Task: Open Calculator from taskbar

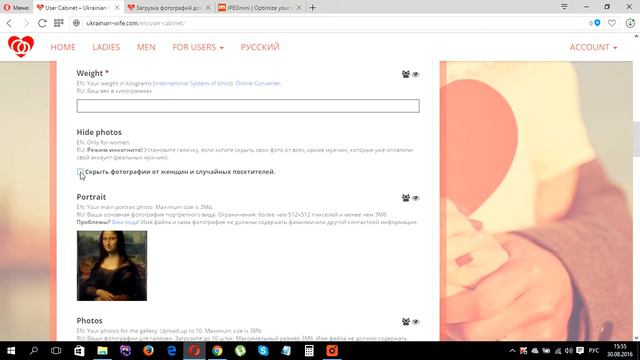Action: (x=309, y=351)
